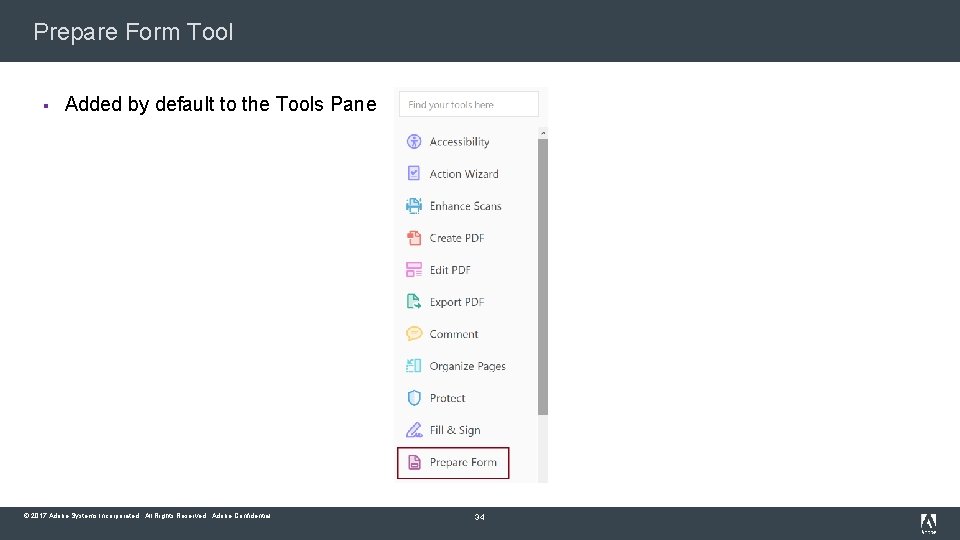The height and width of the screenshot is (540, 960).
Task: Click the Accessibility tool icon
Action: pos(414,141)
